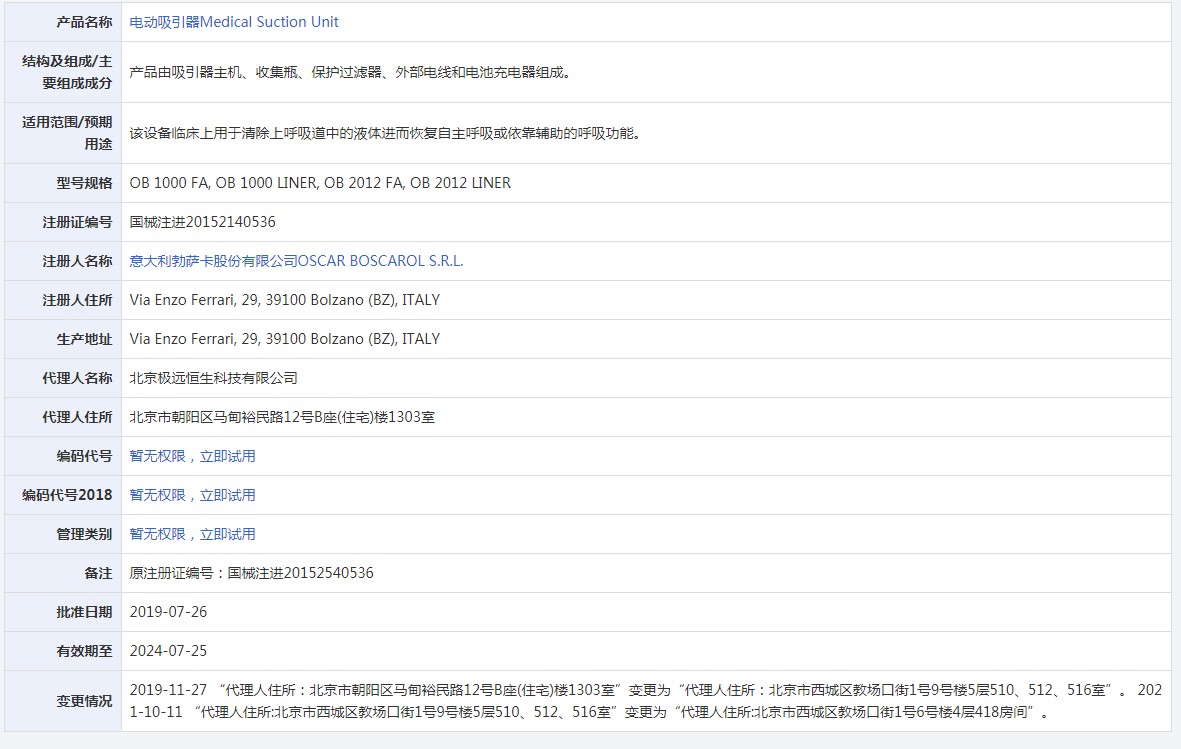Select the remark text 原注册证编号：国械注进20152540536
The width and height of the screenshot is (1181, 749).
(x=252, y=573)
